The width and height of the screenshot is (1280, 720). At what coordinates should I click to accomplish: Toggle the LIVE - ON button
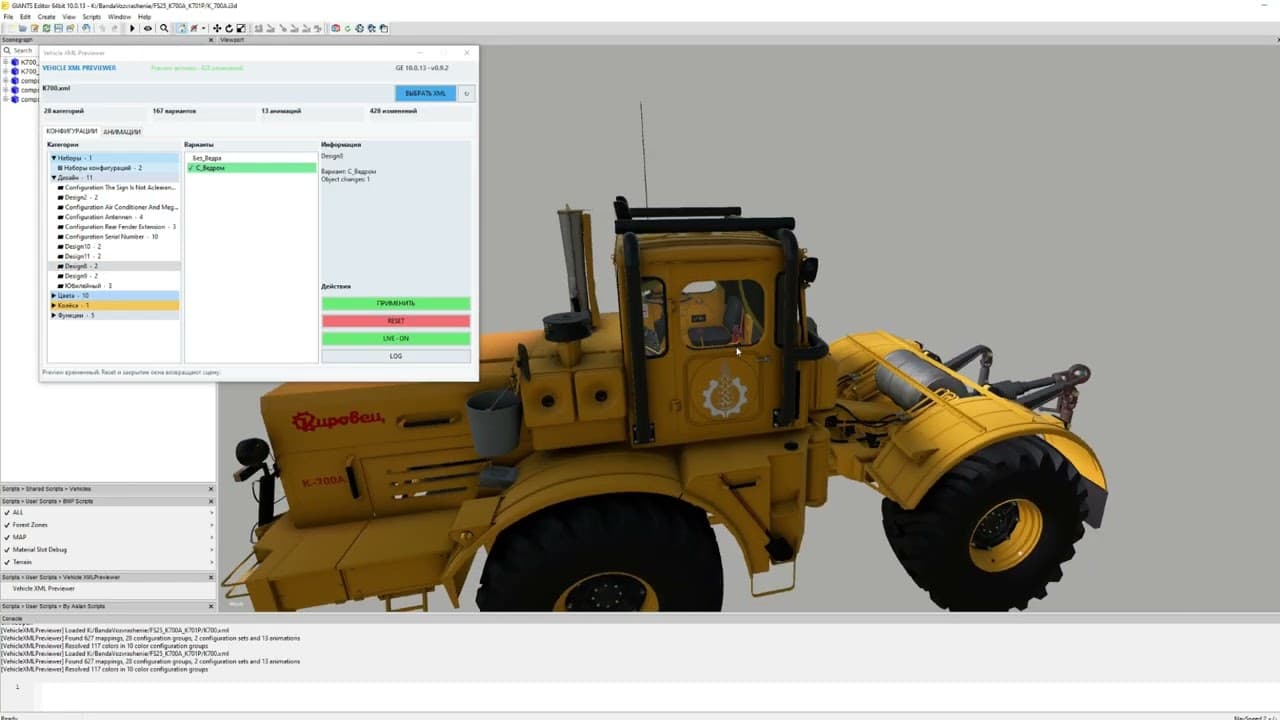396,338
